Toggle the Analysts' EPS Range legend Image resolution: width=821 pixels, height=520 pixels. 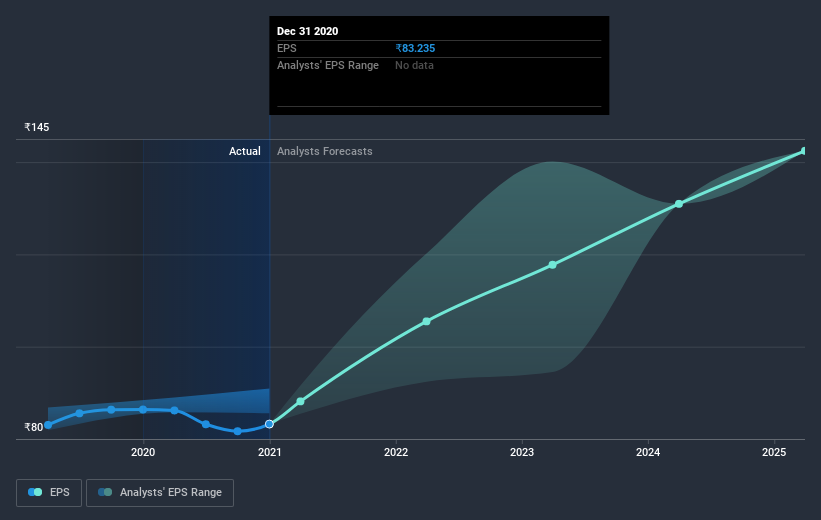coord(160,493)
